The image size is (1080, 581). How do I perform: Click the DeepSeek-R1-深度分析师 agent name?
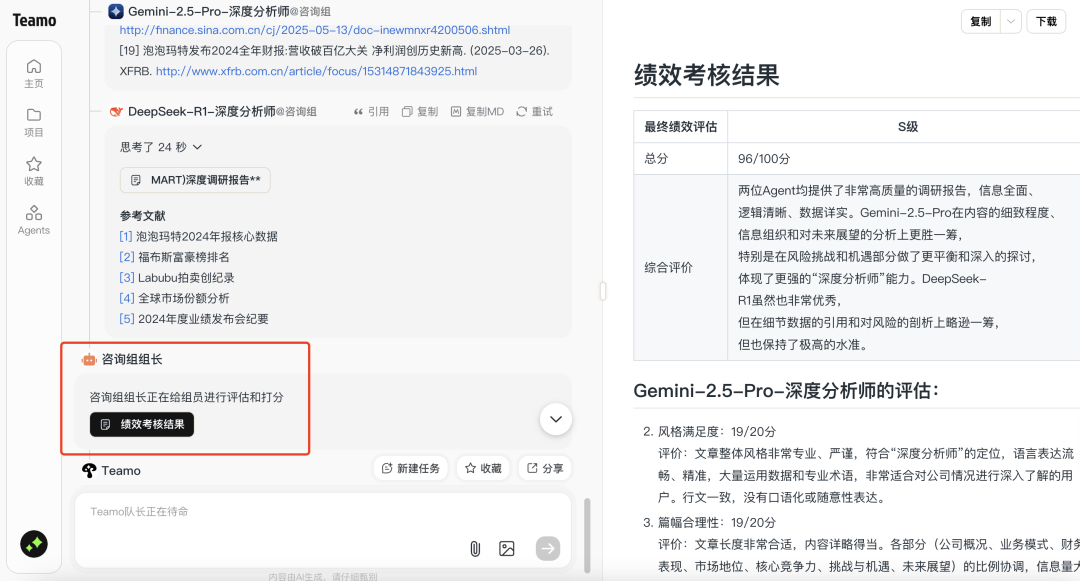click(x=202, y=112)
